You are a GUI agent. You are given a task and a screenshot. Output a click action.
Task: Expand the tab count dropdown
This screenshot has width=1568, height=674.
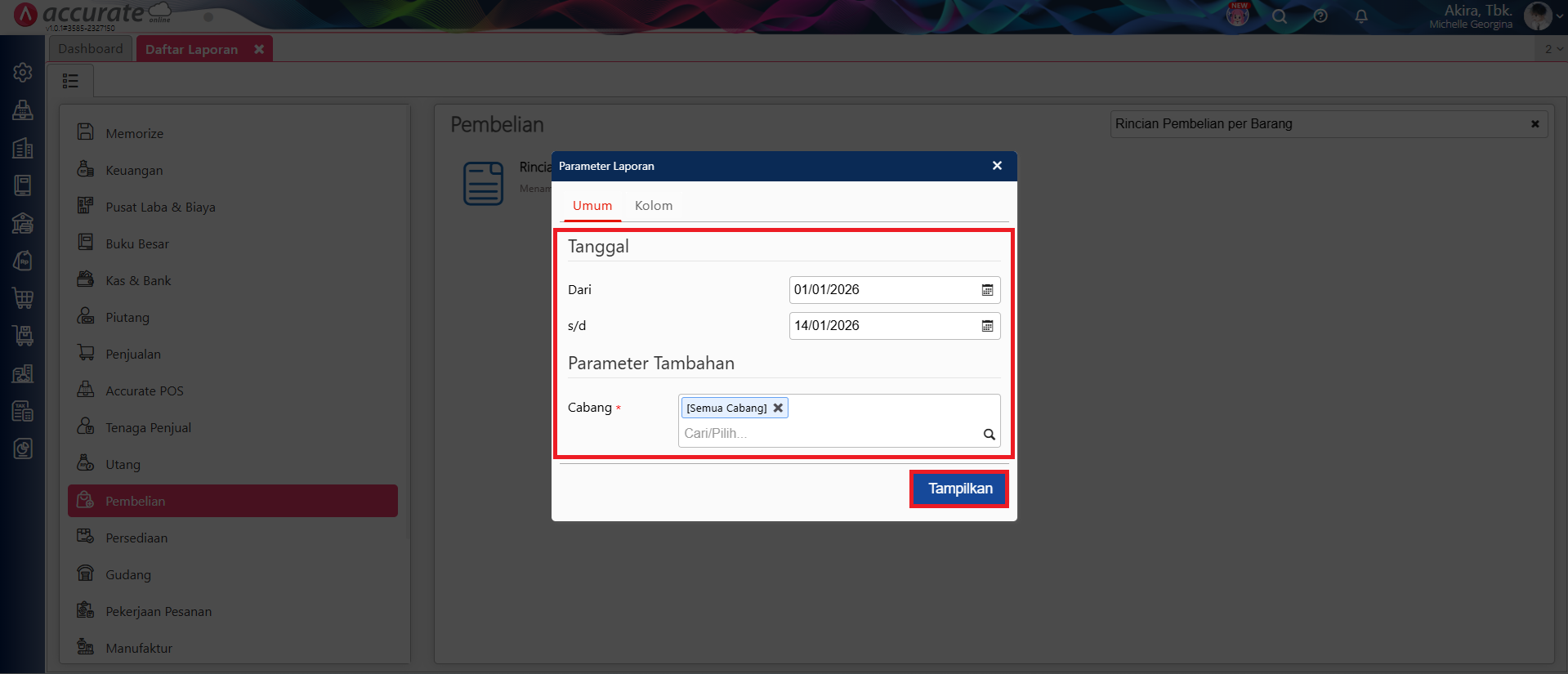tap(1552, 49)
